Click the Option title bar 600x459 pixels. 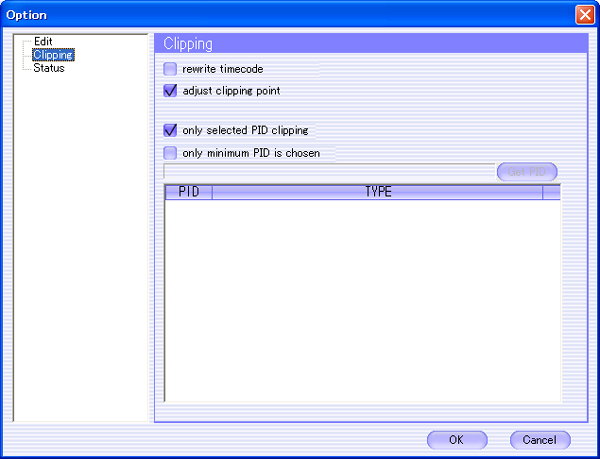tap(280, 15)
